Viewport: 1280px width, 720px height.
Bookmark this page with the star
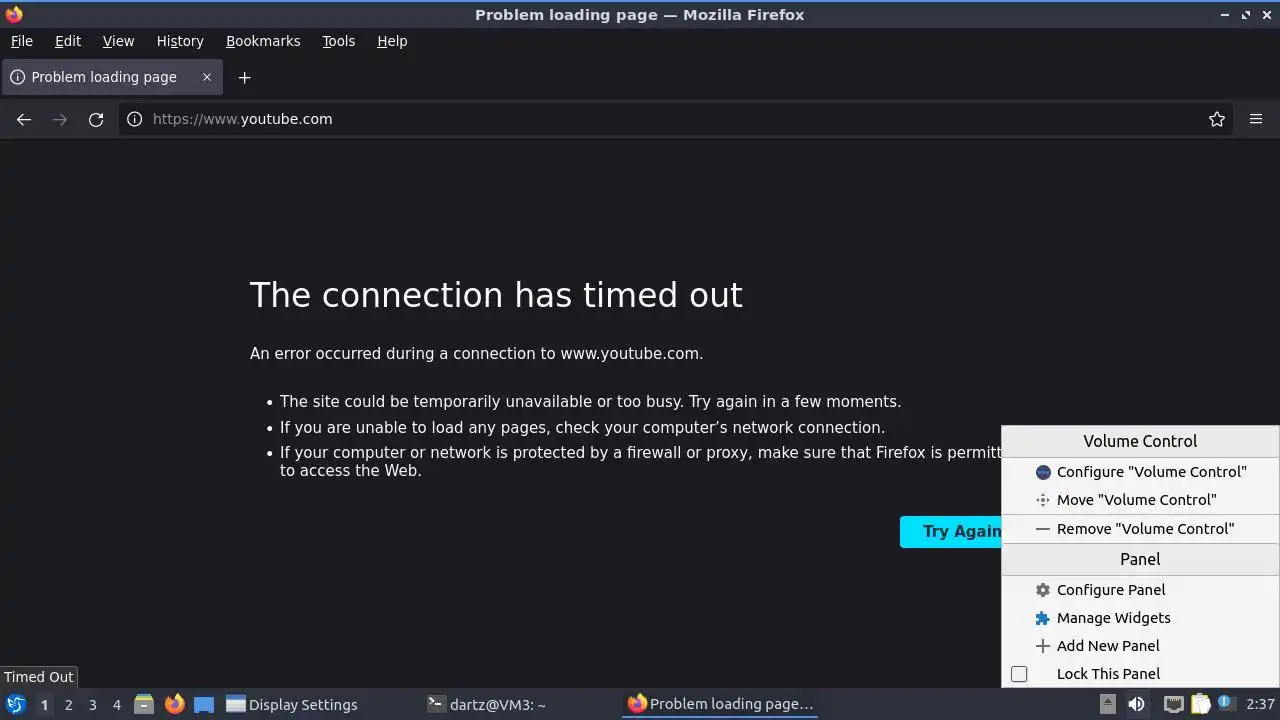pyautogui.click(x=1217, y=119)
